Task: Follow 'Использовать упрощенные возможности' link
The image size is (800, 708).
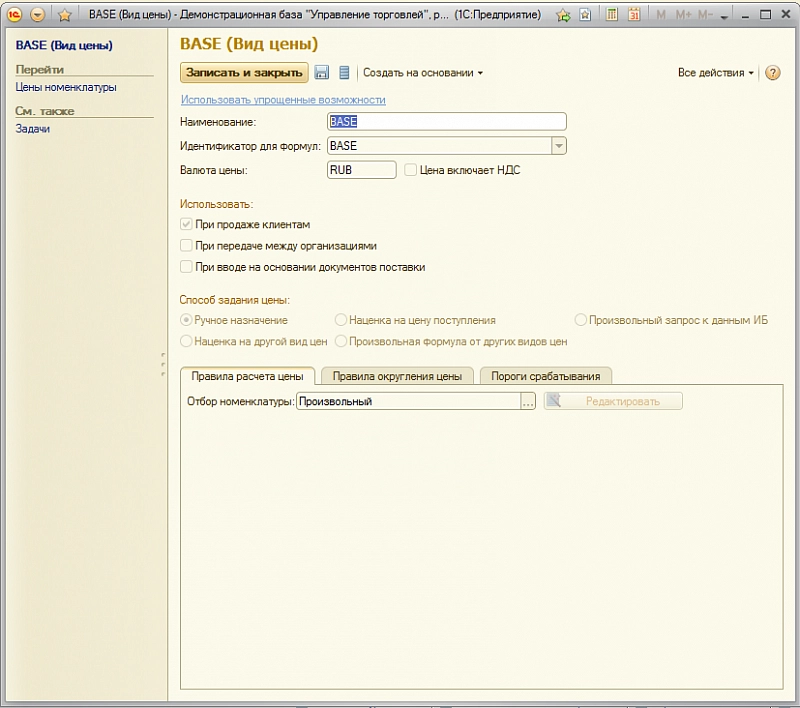Action: (x=282, y=100)
